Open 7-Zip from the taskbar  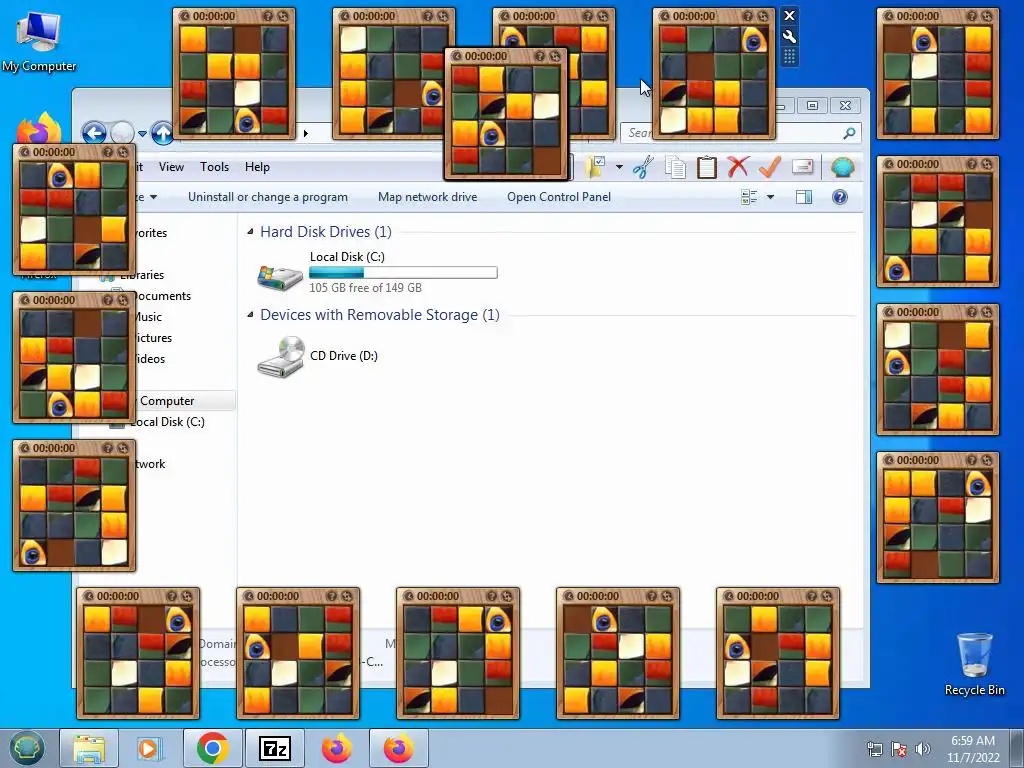(x=274, y=748)
